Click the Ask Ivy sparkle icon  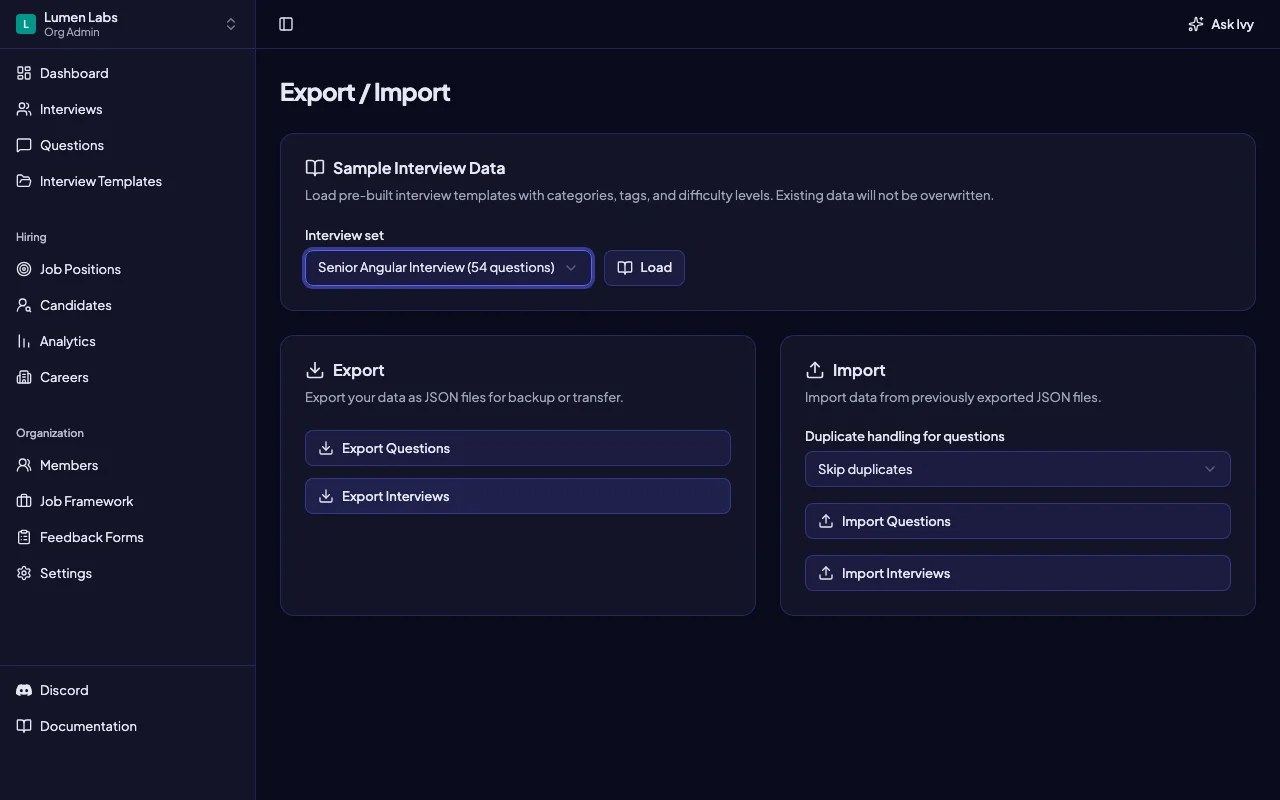click(x=1196, y=24)
